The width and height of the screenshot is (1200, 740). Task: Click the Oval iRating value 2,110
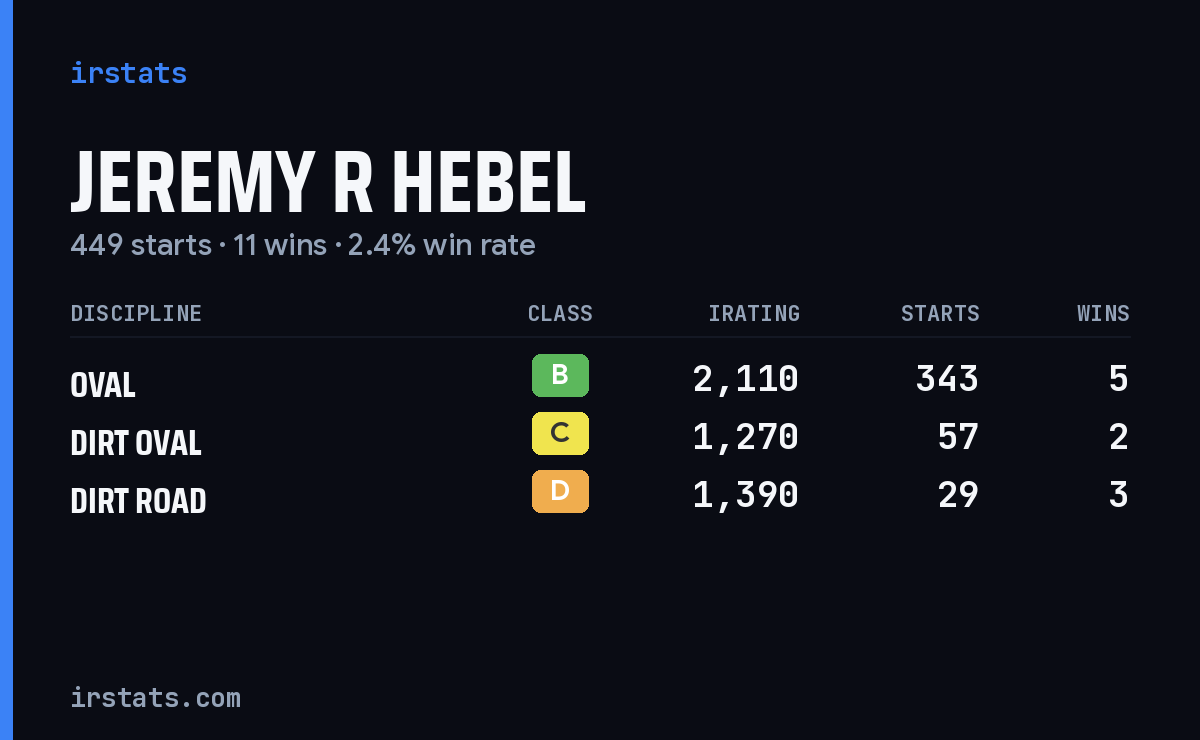coord(746,379)
